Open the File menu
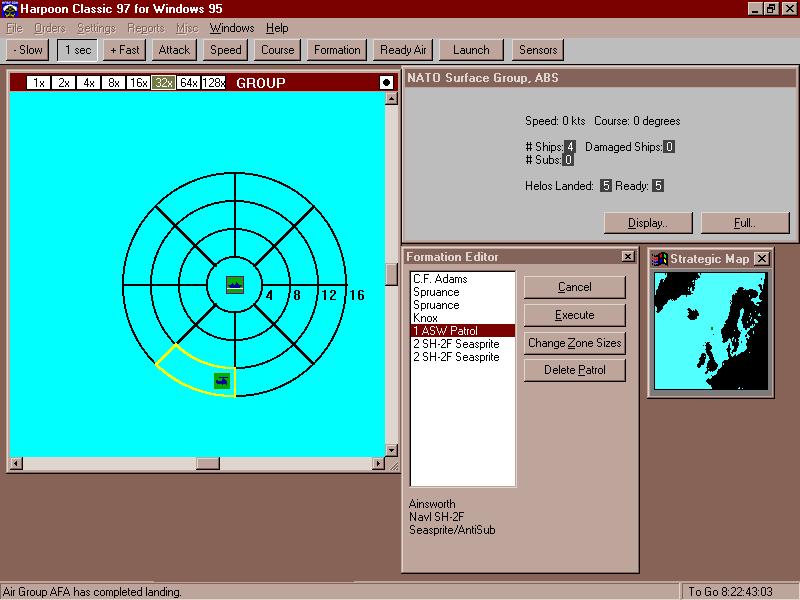 coord(14,28)
